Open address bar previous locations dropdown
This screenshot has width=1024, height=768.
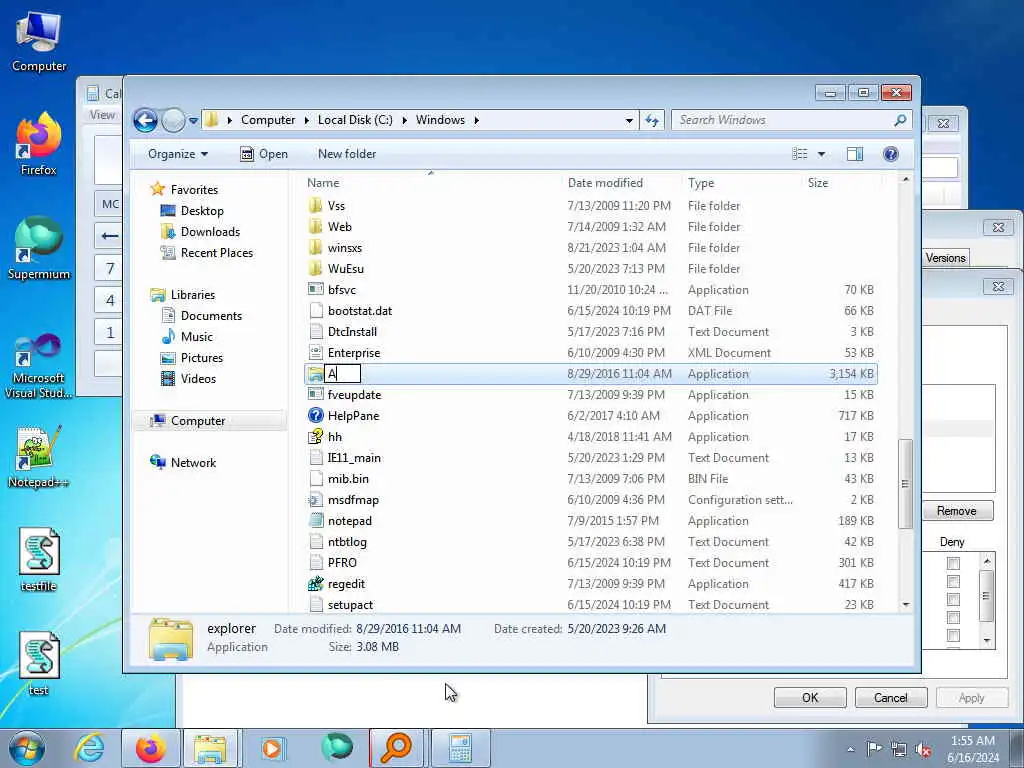629,120
